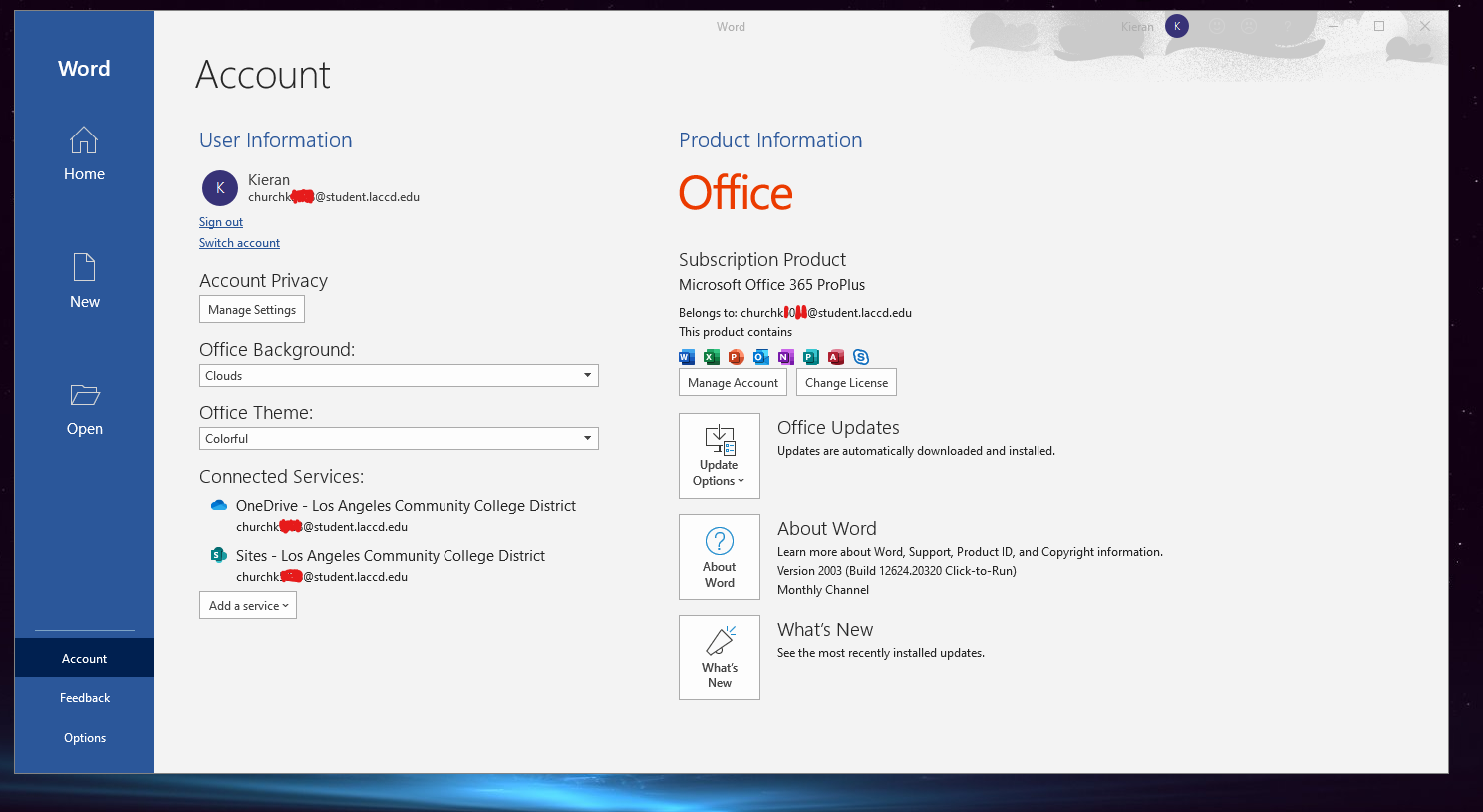Click the Sign out link
Viewport: 1483px width, 812px height.
pos(221,222)
